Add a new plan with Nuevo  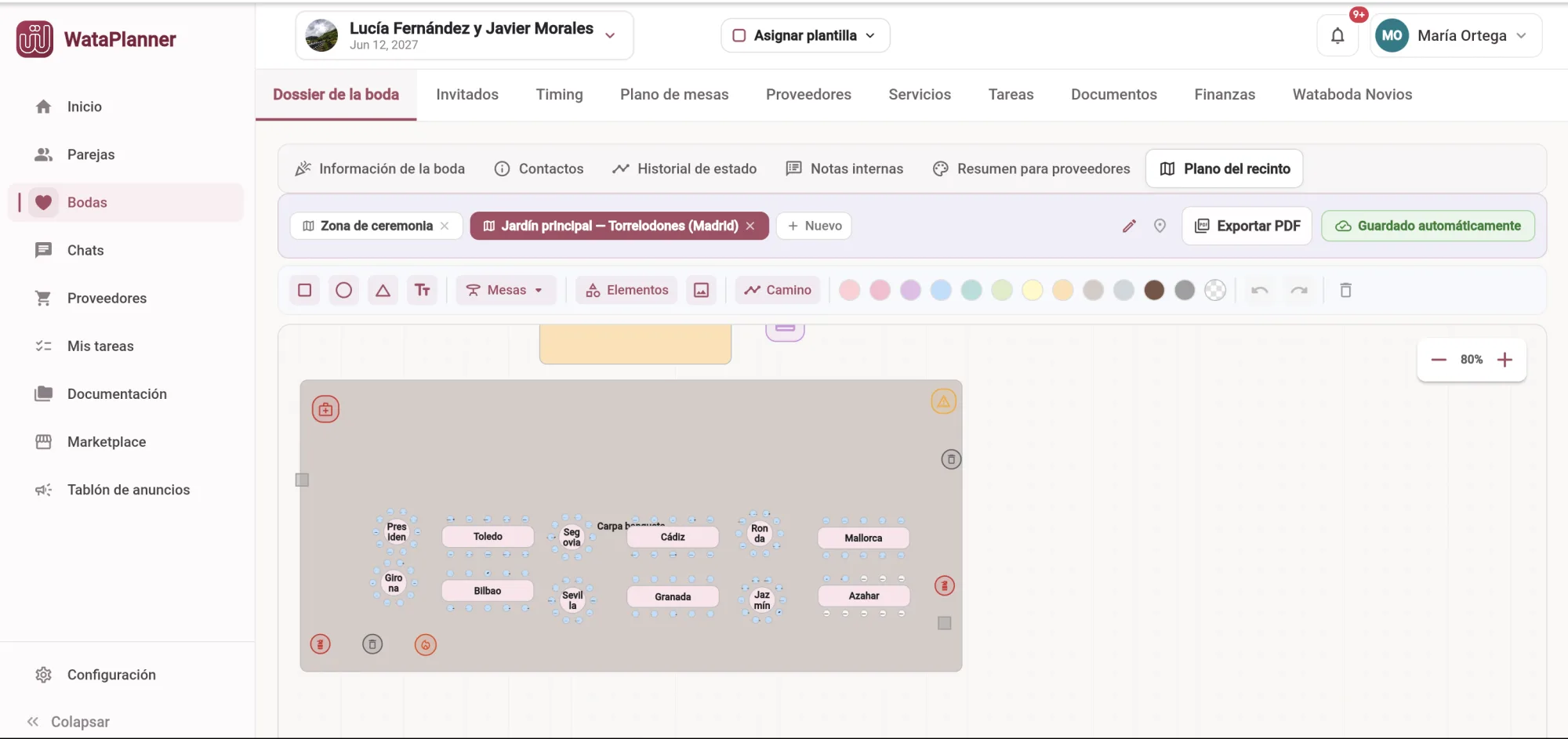coord(814,226)
